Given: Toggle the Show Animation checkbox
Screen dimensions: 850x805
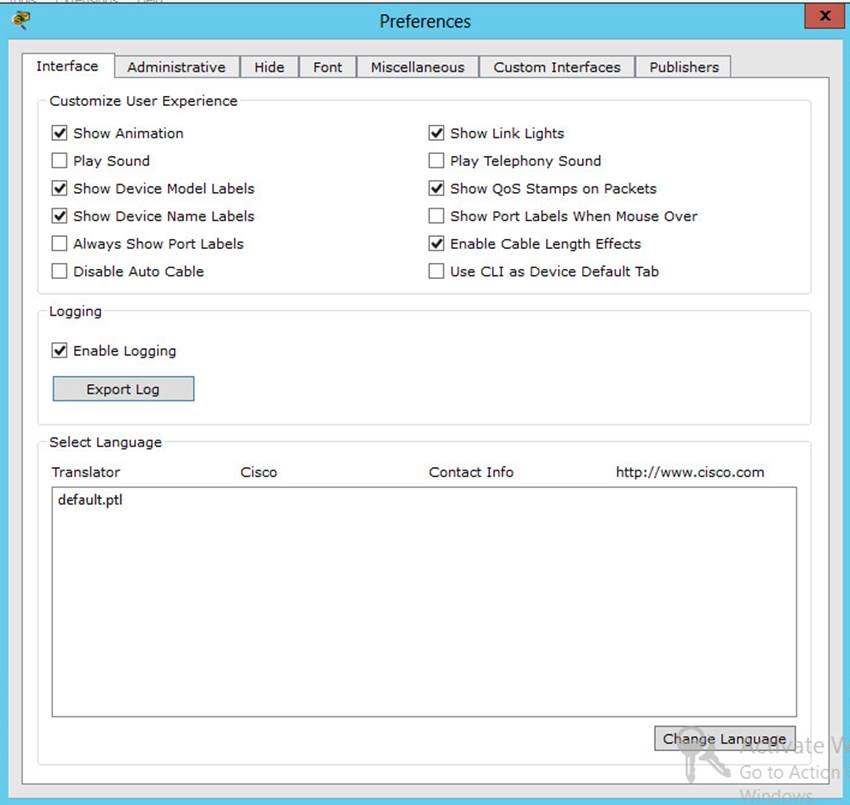Looking at the screenshot, I should [x=59, y=133].
